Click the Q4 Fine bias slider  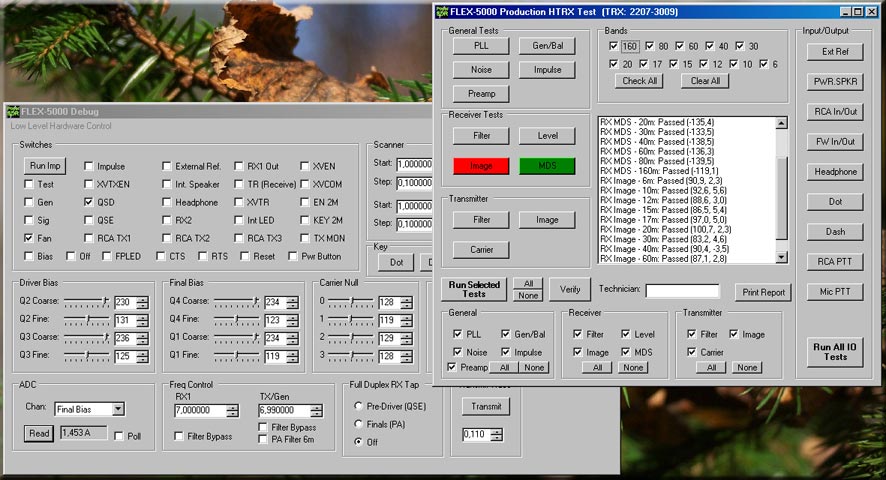pos(236,320)
